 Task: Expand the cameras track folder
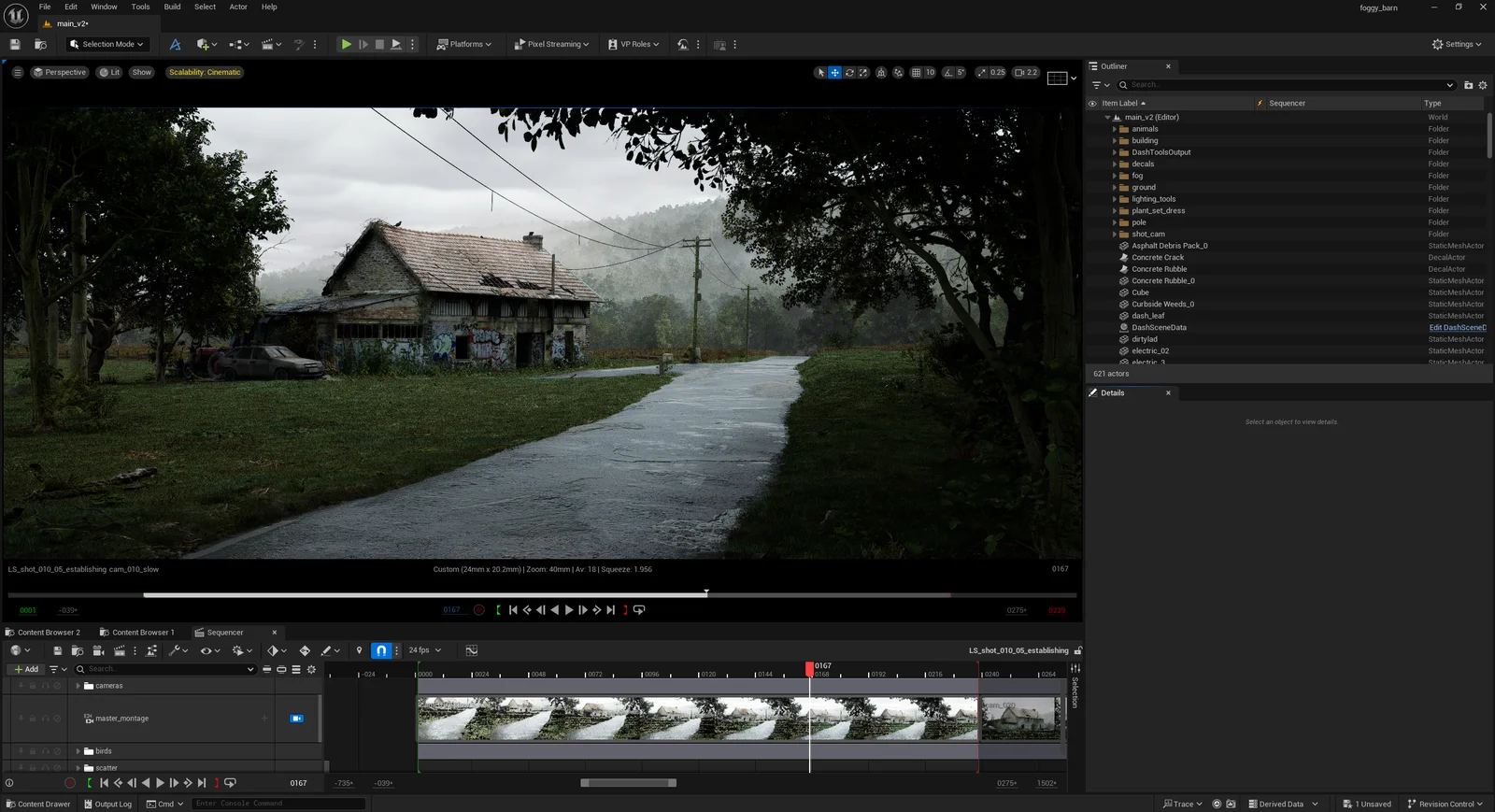pyautogui.click(x=78, y=686)
